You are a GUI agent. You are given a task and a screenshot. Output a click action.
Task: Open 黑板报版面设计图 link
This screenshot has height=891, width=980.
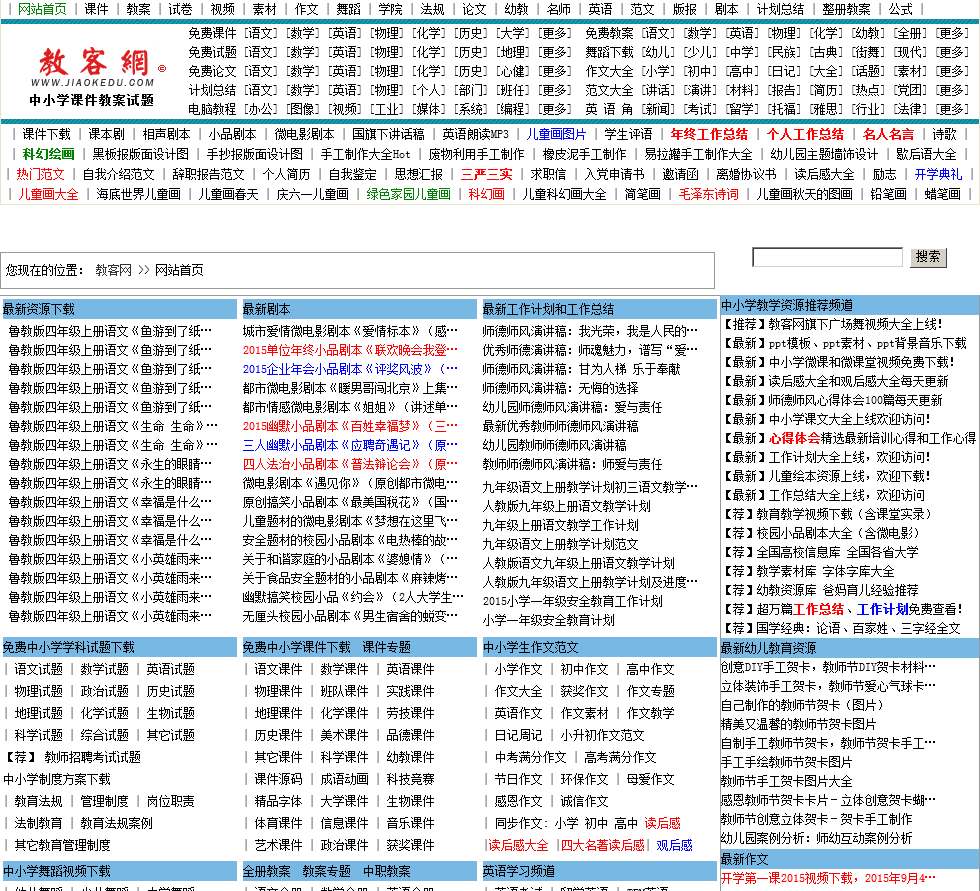(141, 154)
